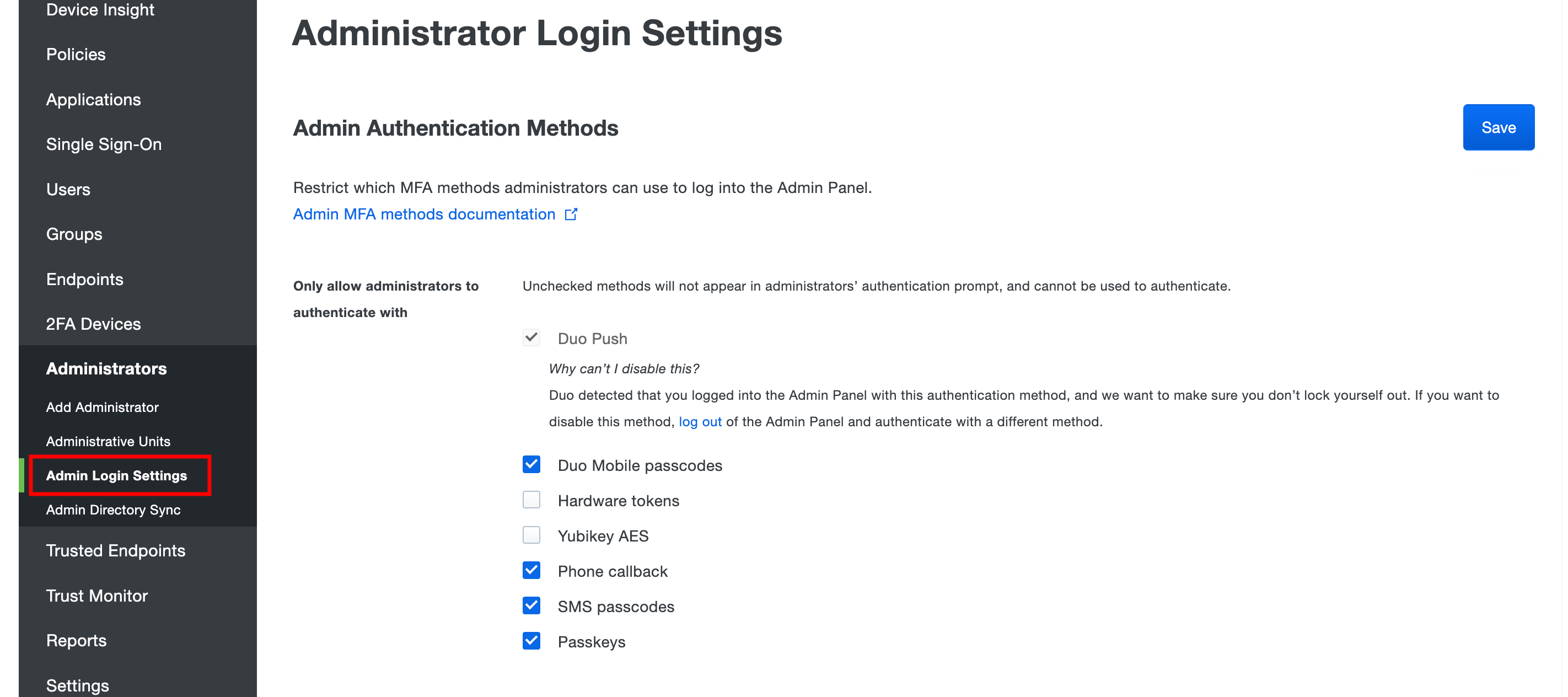Open Endpoints section
The width and height of the screenshot is (1568, 697).
click(84, 280)
